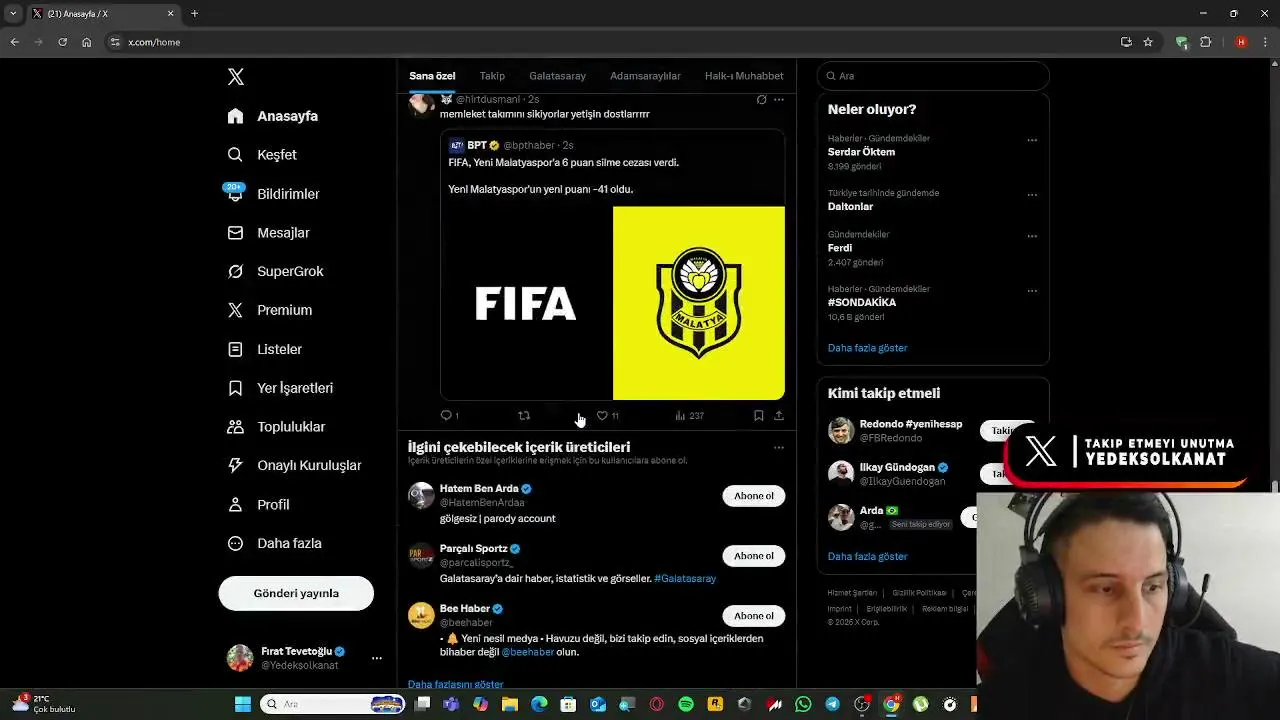Image resolution: width=1280 pixels, height=720 pixels.
Task: Subscribe to Bee Haber via Abone ol
Action: pos(754,616)
